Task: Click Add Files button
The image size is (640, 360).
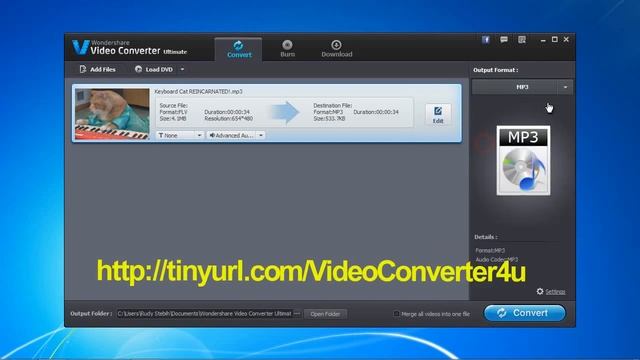Action: (97, 69)
